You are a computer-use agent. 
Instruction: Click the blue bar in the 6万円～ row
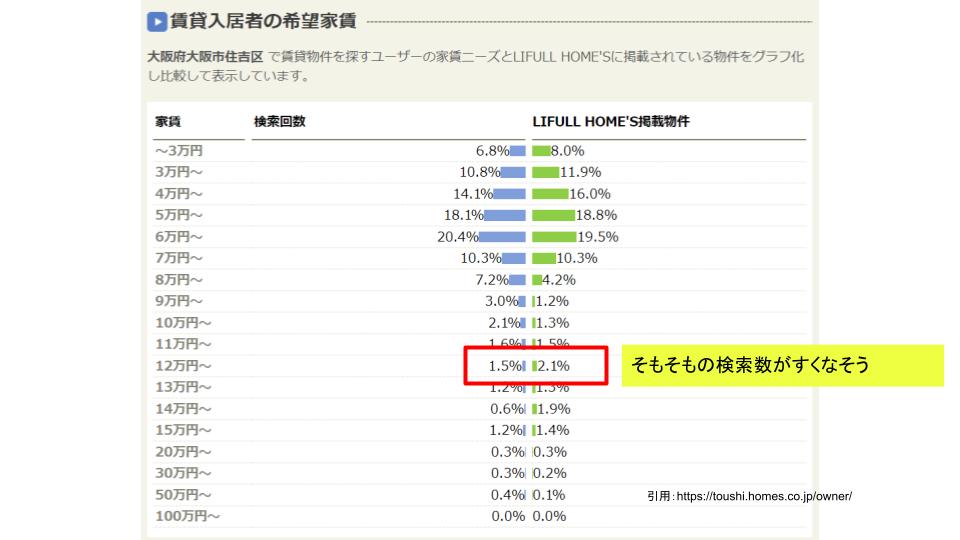coord(501,237)
